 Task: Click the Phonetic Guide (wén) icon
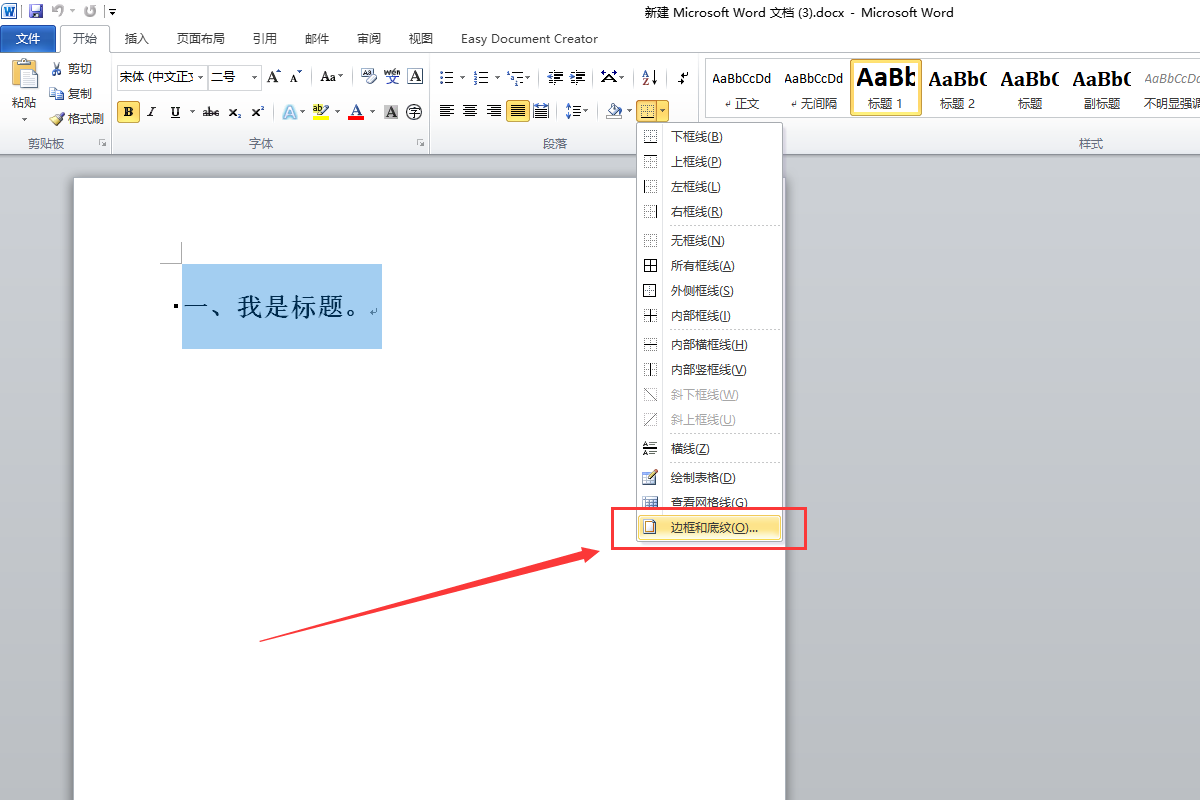(x=392, y=77)
